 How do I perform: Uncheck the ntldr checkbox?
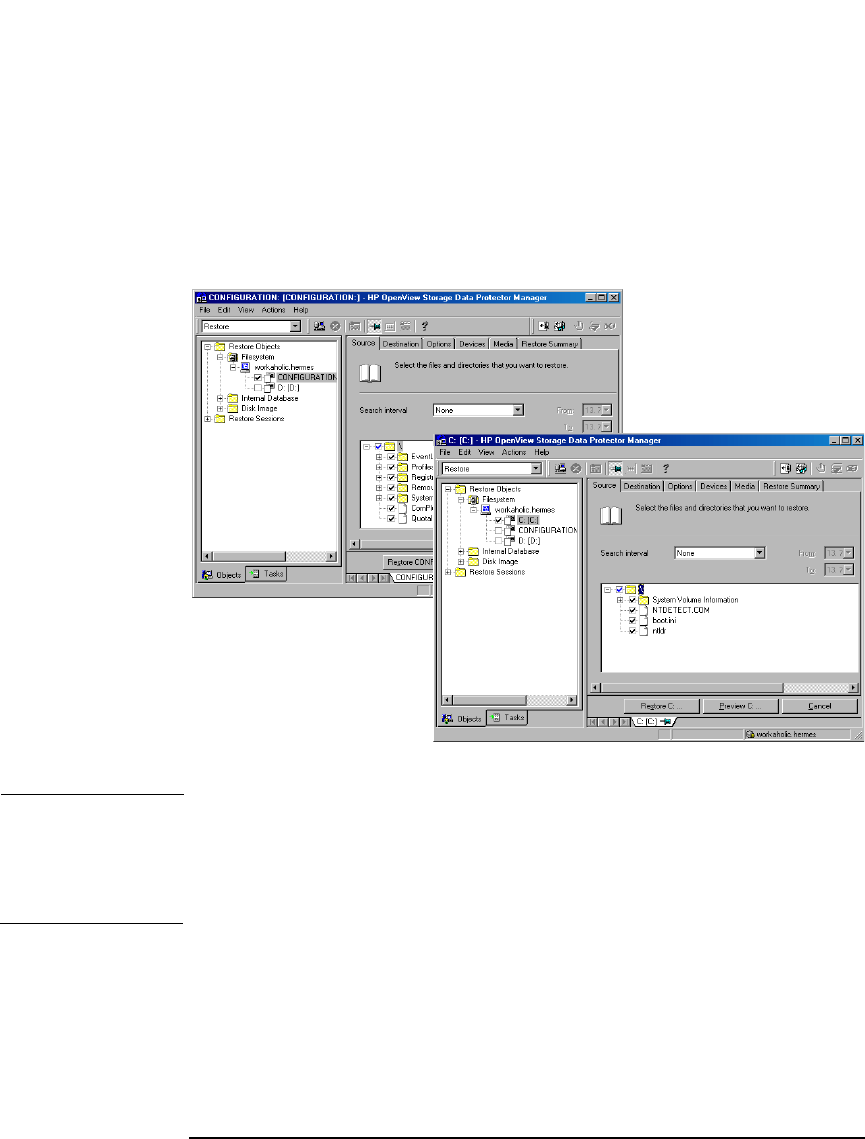(x=632, y=631)
